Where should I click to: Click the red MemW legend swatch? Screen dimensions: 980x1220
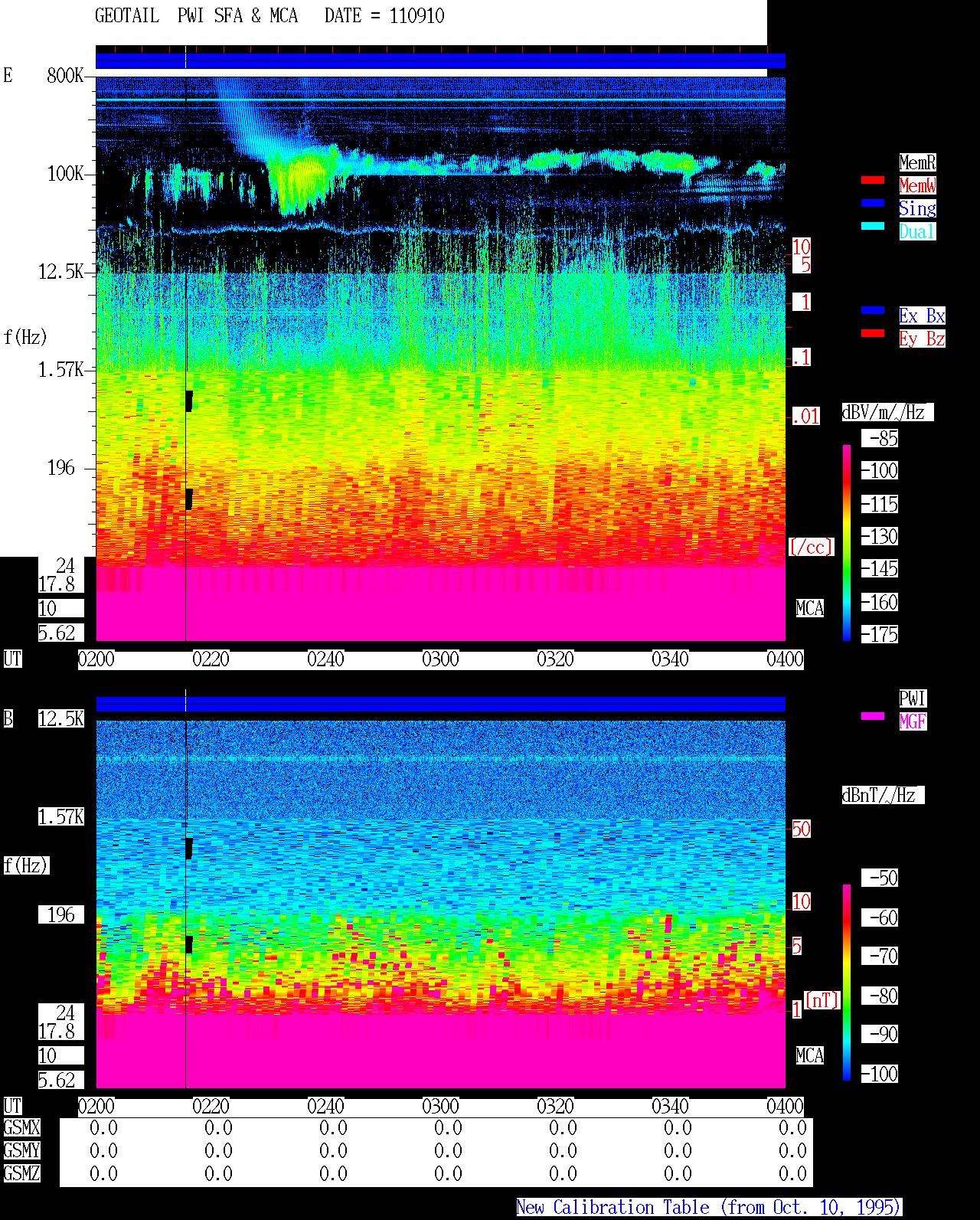click(873, 180)
